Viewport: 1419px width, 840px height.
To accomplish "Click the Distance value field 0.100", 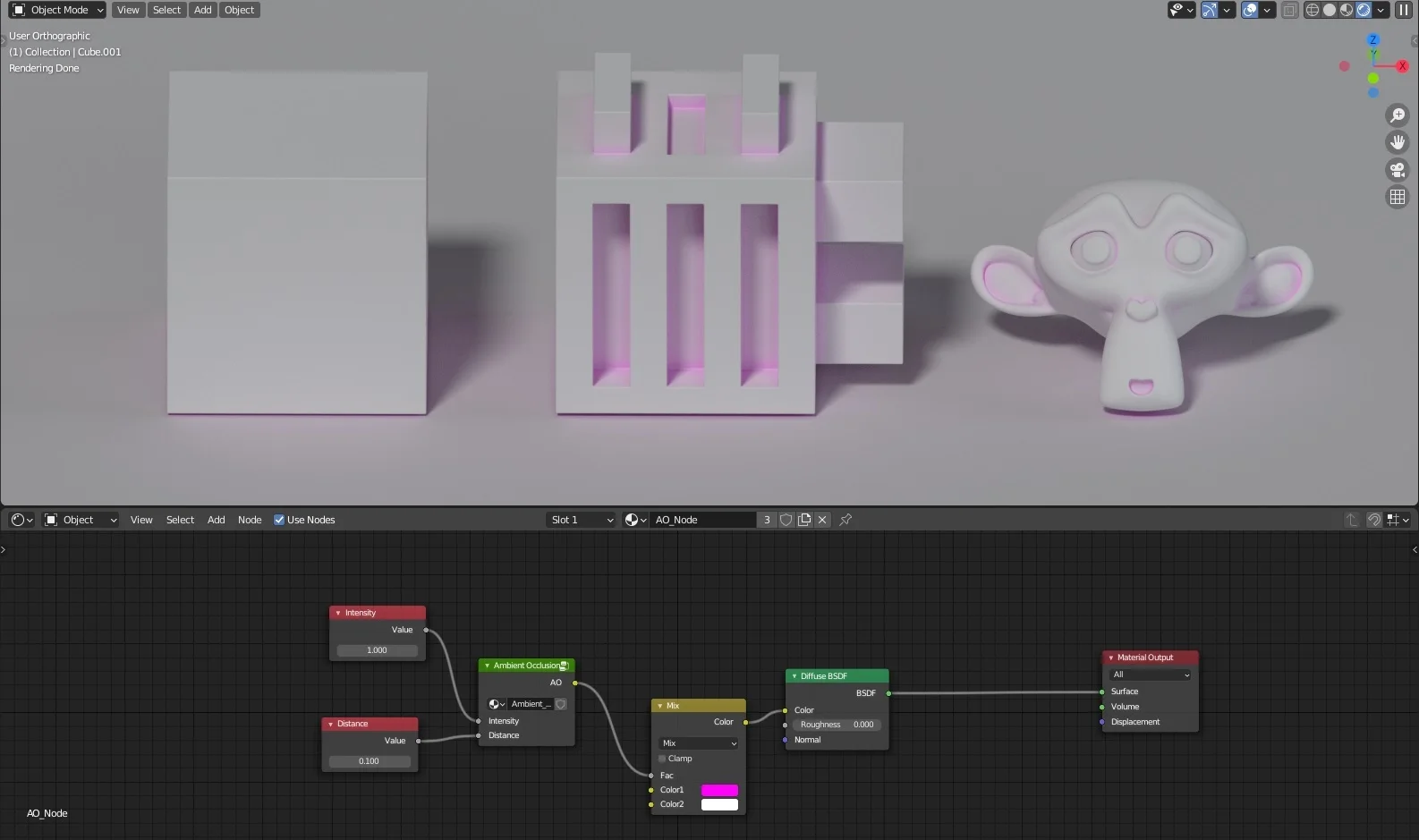I will click(x=369, y=761).
